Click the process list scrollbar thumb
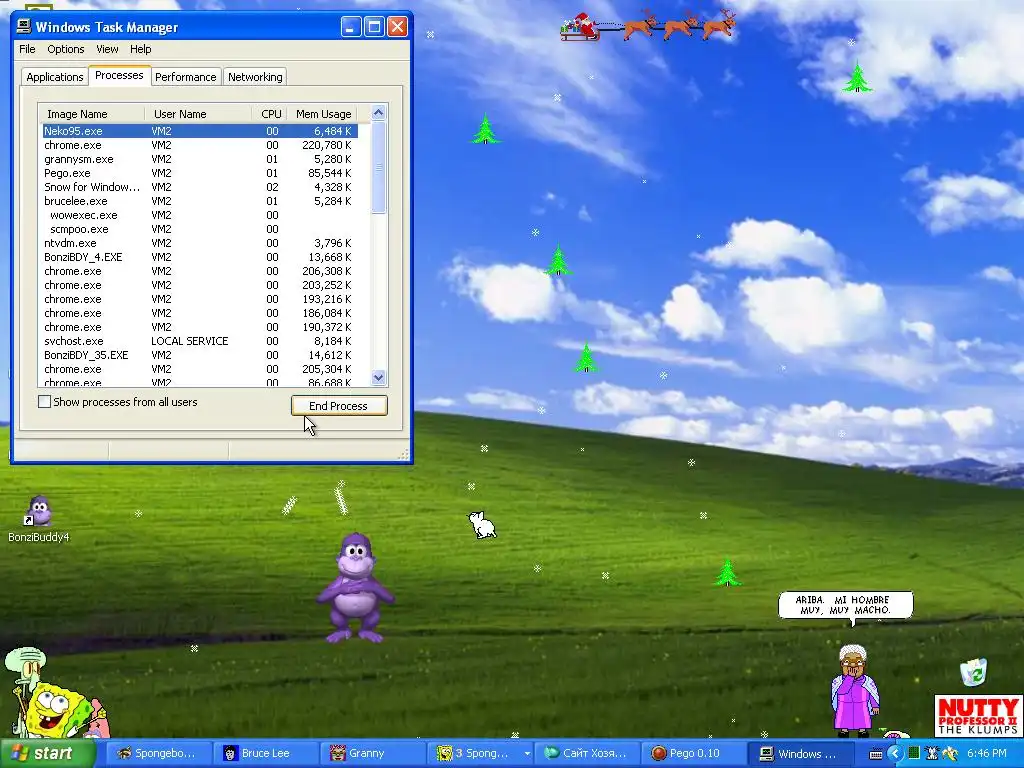The width and height of the screenshot is (1024, 768). (378, 167)
